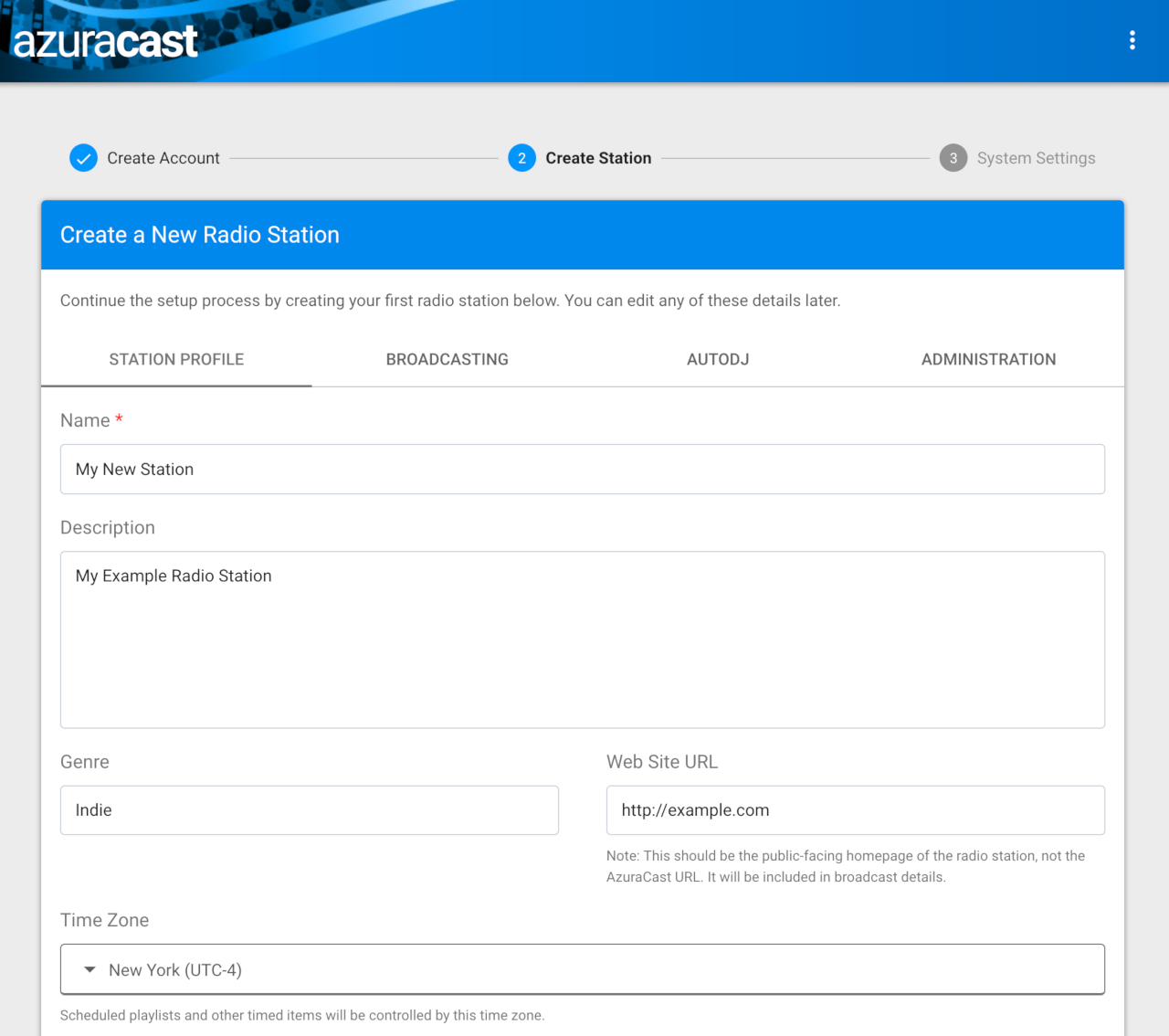Return to the Station Profile tab

pyautogui.click(x=175, y=359)
